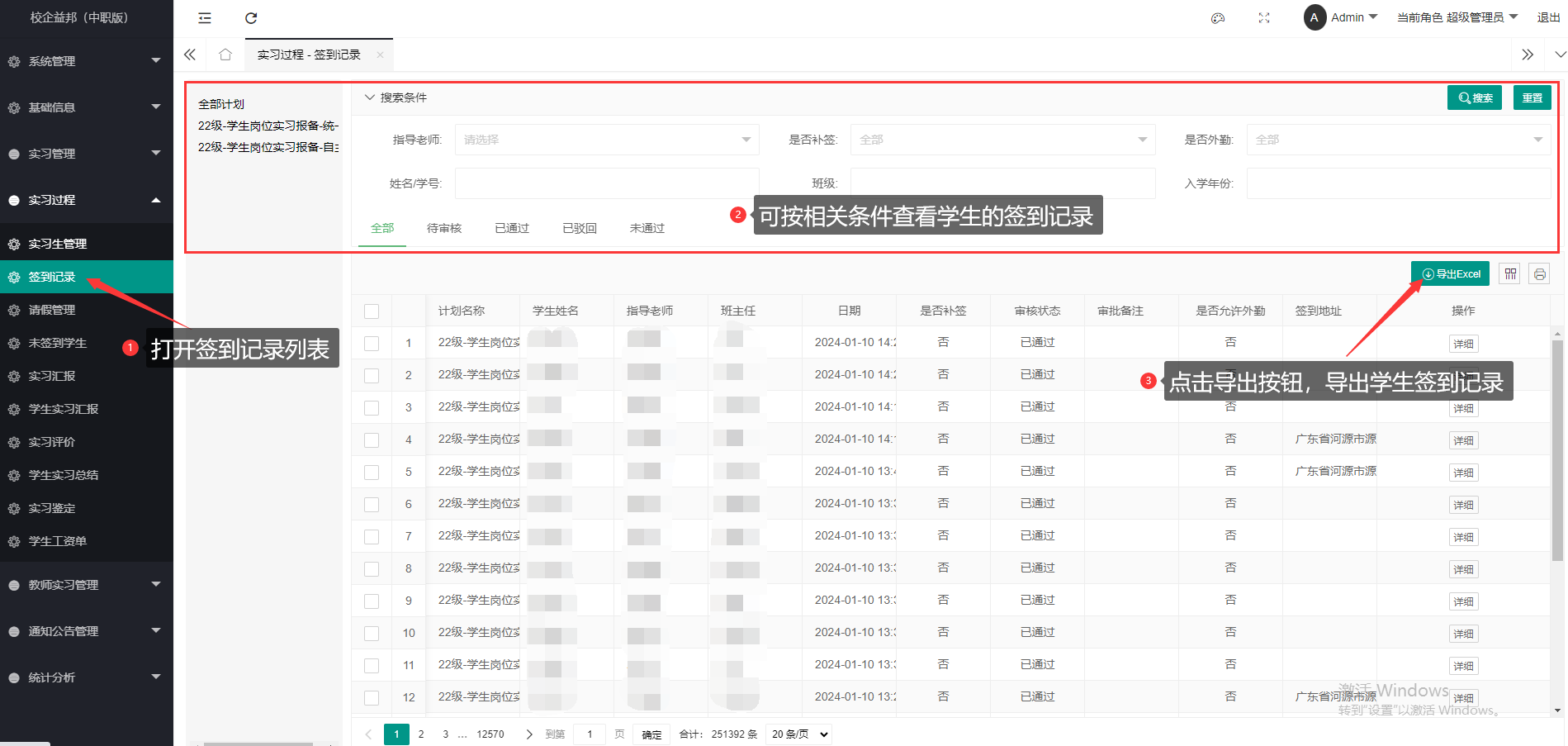Expand the 是否补签 dropdown

click(1002, 140)
